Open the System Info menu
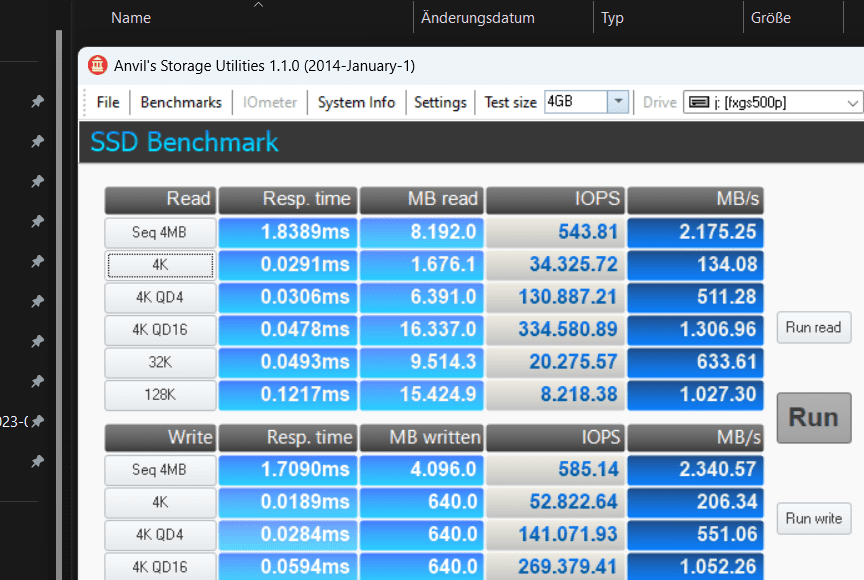 point(357,102)
